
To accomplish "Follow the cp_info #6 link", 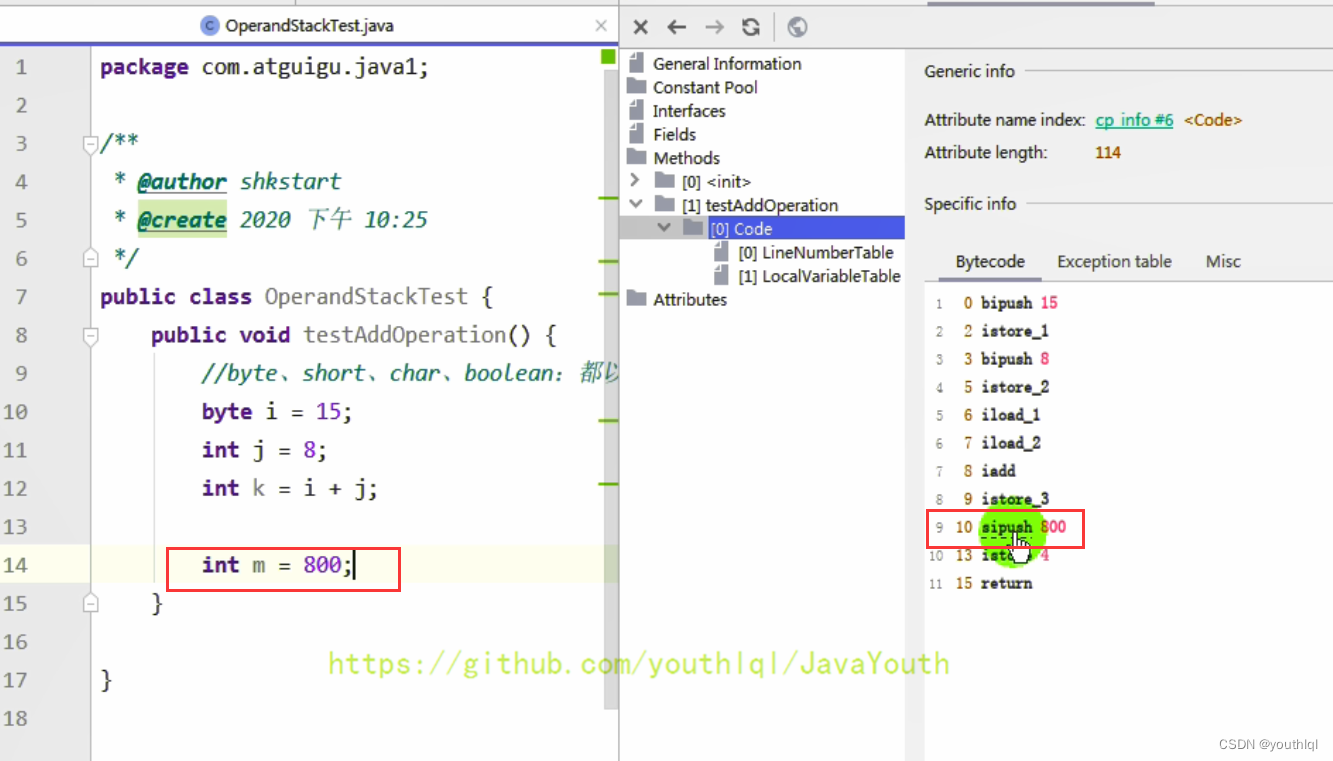I will (x=1134, y=120).
